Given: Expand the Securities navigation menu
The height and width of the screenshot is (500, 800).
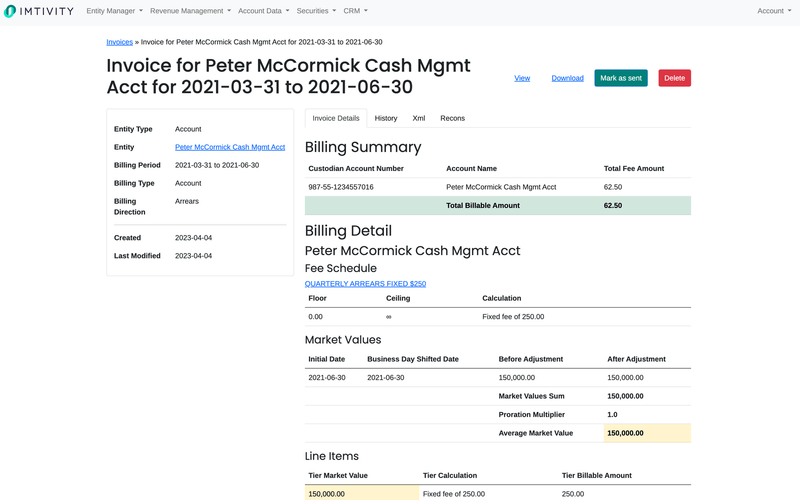Looking at the screenshot, I should tap(316, 11).
